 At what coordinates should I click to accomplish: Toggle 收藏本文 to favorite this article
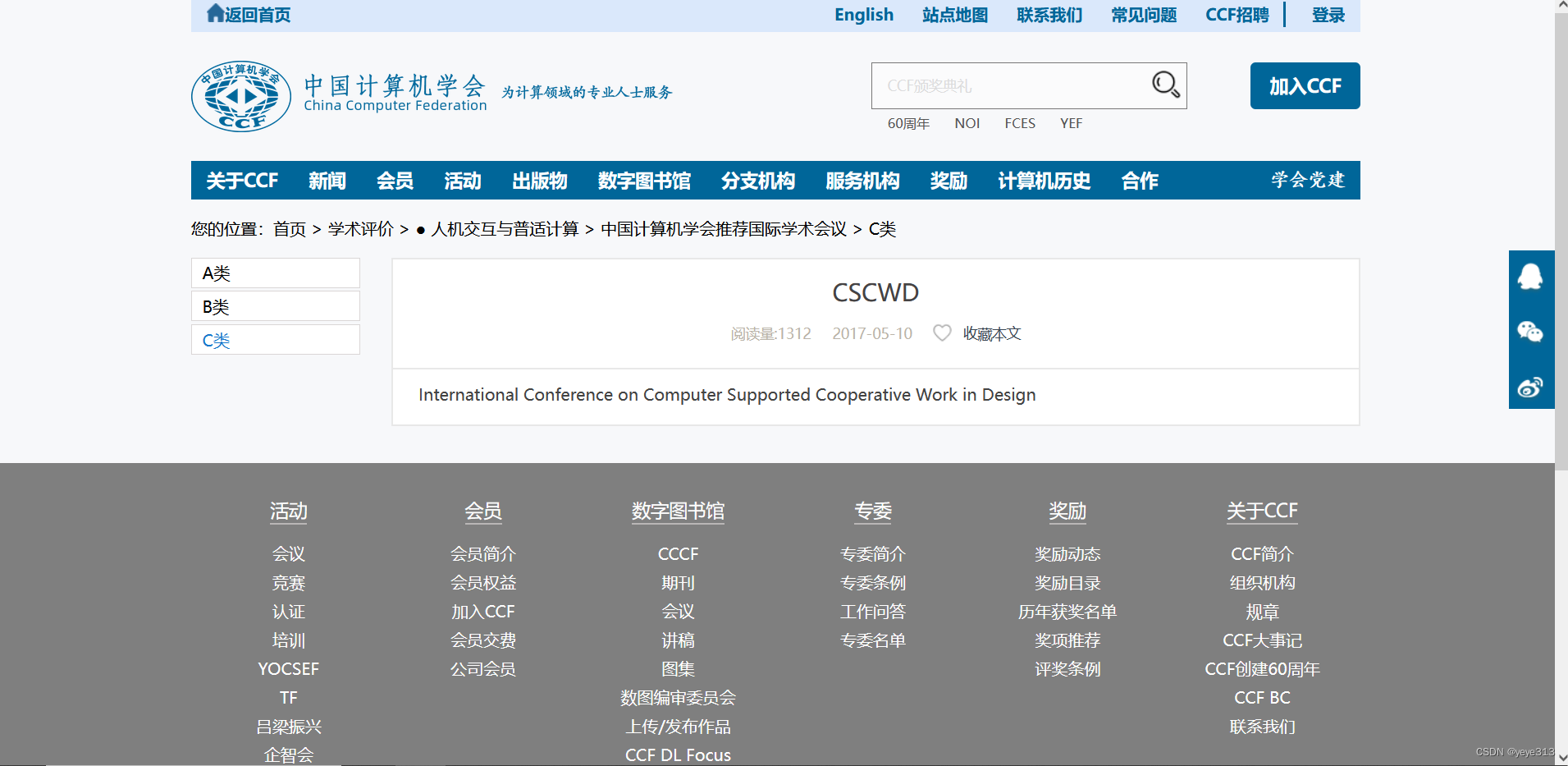tap(991, 333)
